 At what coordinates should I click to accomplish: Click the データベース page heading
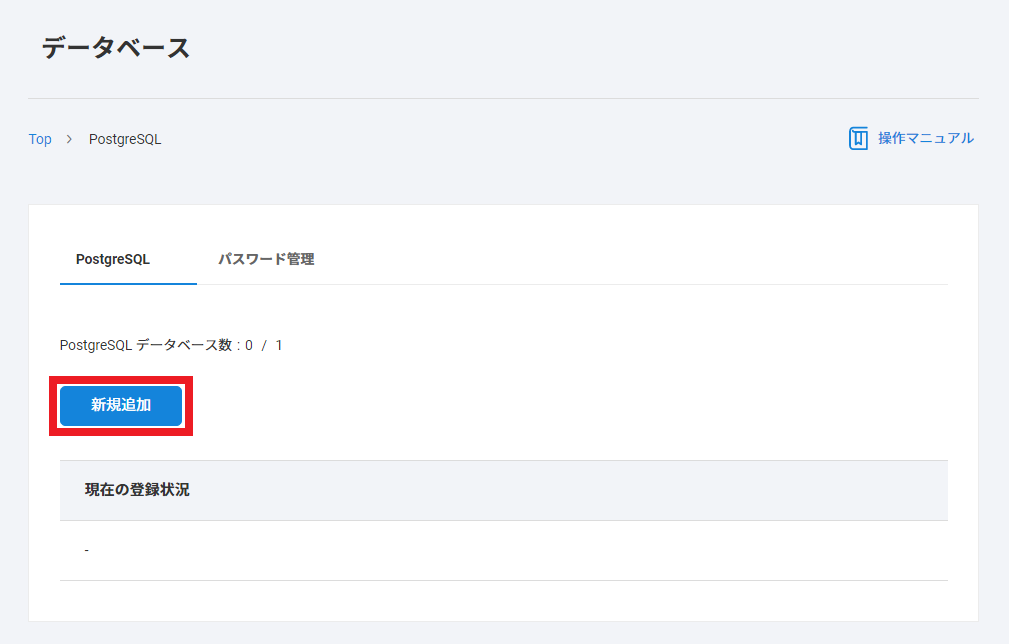[116, 48]
